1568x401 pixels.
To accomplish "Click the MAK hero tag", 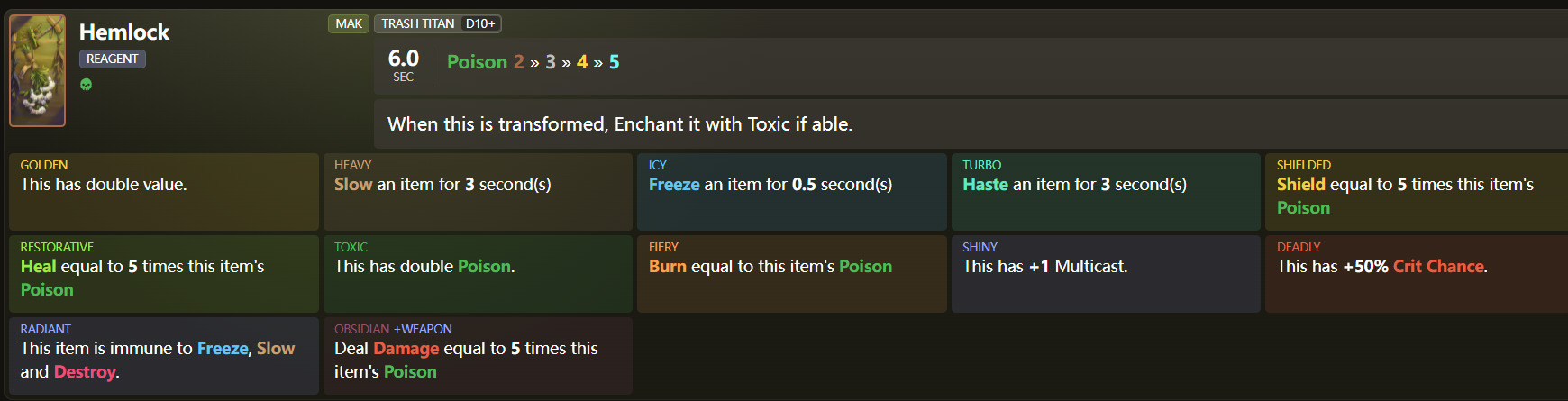I will pyautogui.click(x=349, y=24).
